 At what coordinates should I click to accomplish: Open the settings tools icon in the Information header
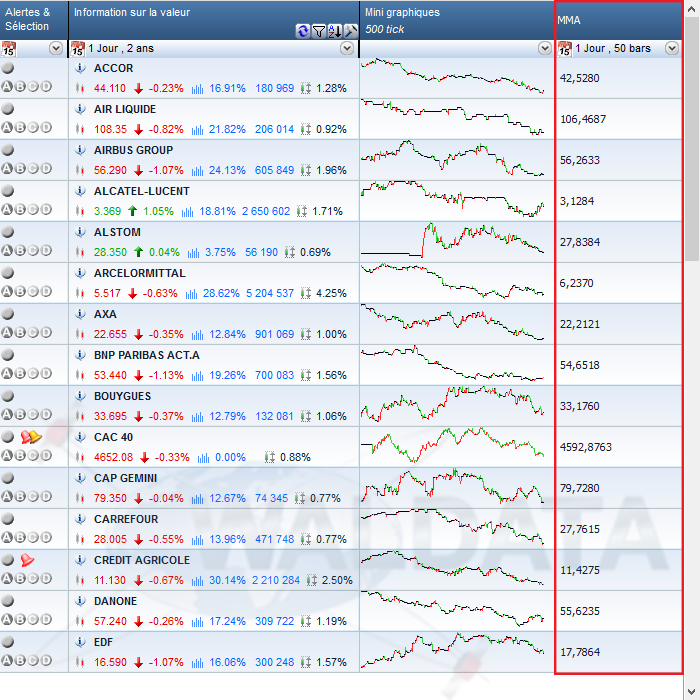351,31
